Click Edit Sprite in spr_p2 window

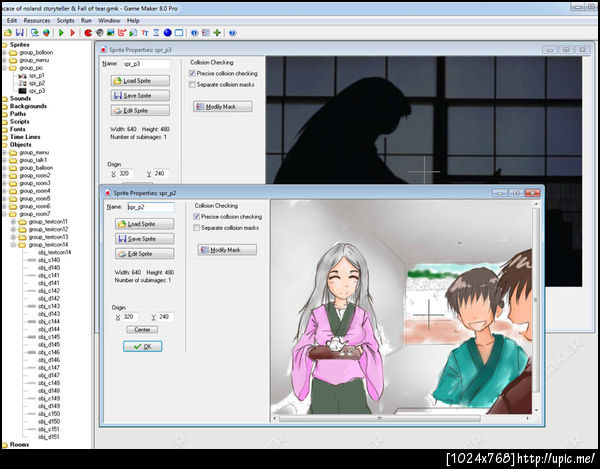[x=145, y=254]
